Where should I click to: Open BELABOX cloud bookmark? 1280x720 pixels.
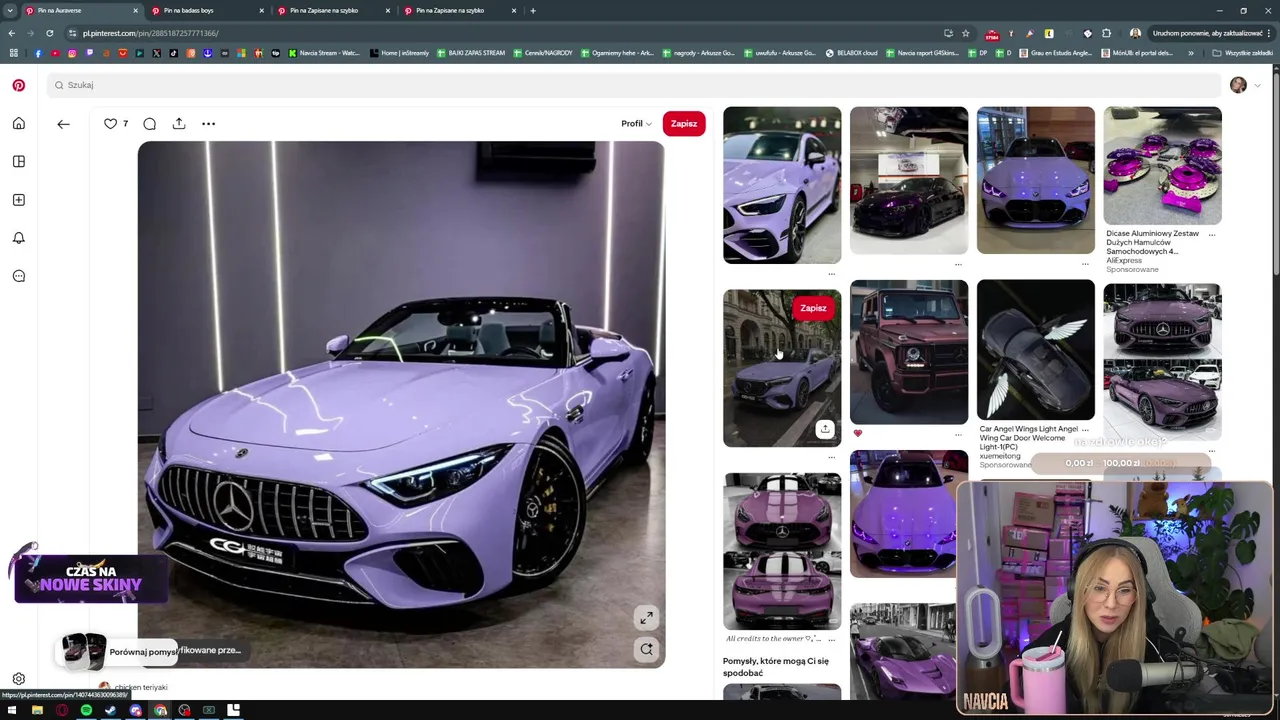pos(851,53)
